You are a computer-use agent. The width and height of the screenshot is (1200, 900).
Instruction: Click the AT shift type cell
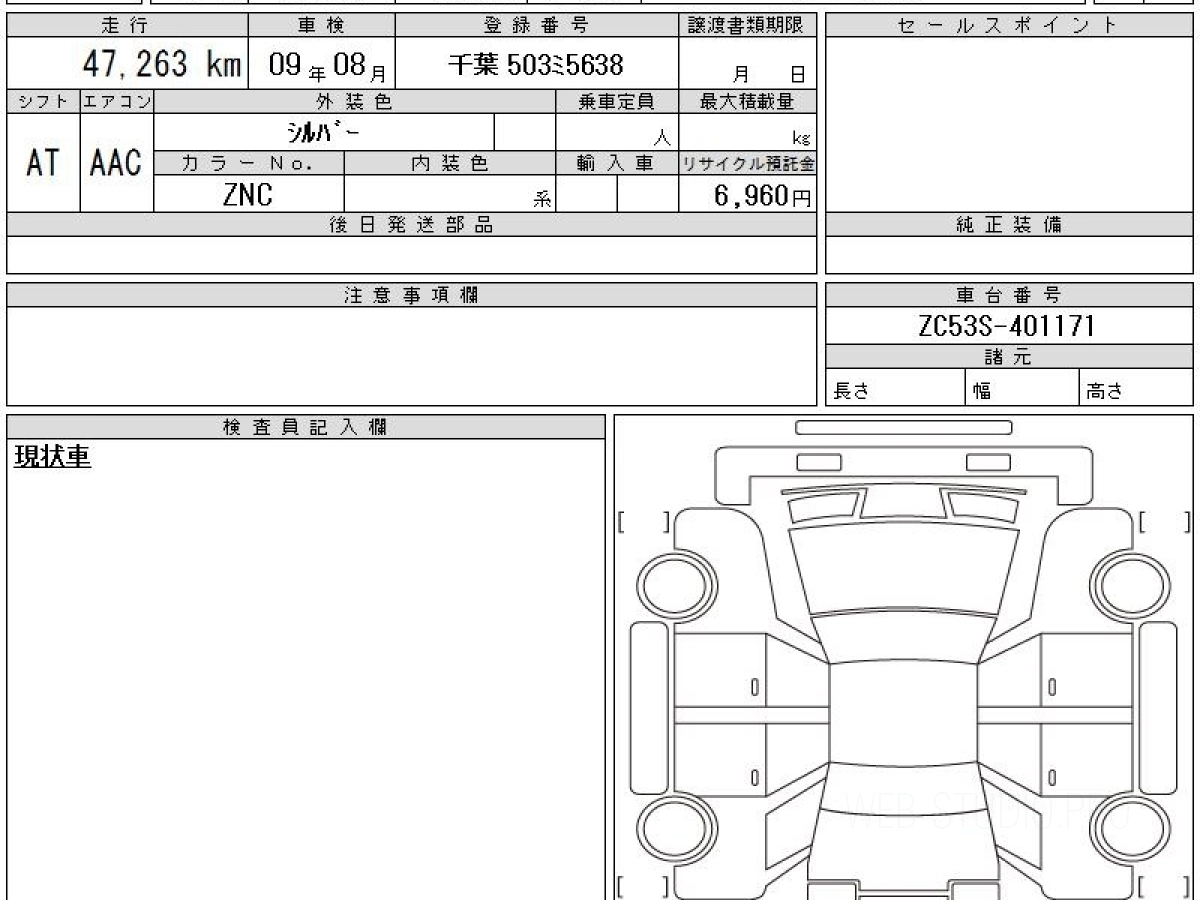coord(43,163)
